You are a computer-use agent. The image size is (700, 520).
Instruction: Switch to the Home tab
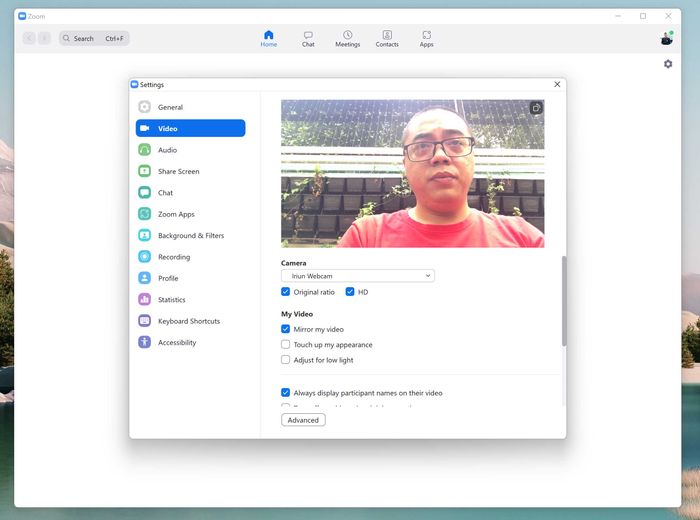[269, 38]
